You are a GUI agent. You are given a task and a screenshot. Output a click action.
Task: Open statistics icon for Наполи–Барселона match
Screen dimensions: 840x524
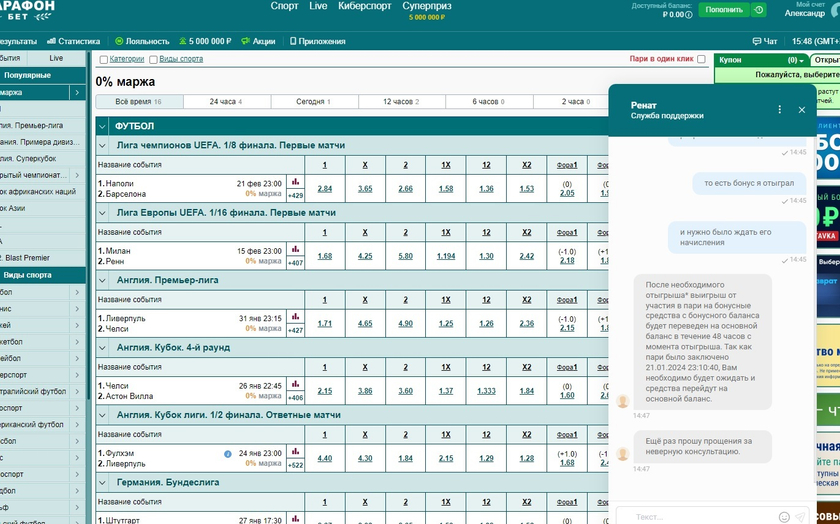tap(295, 182)
